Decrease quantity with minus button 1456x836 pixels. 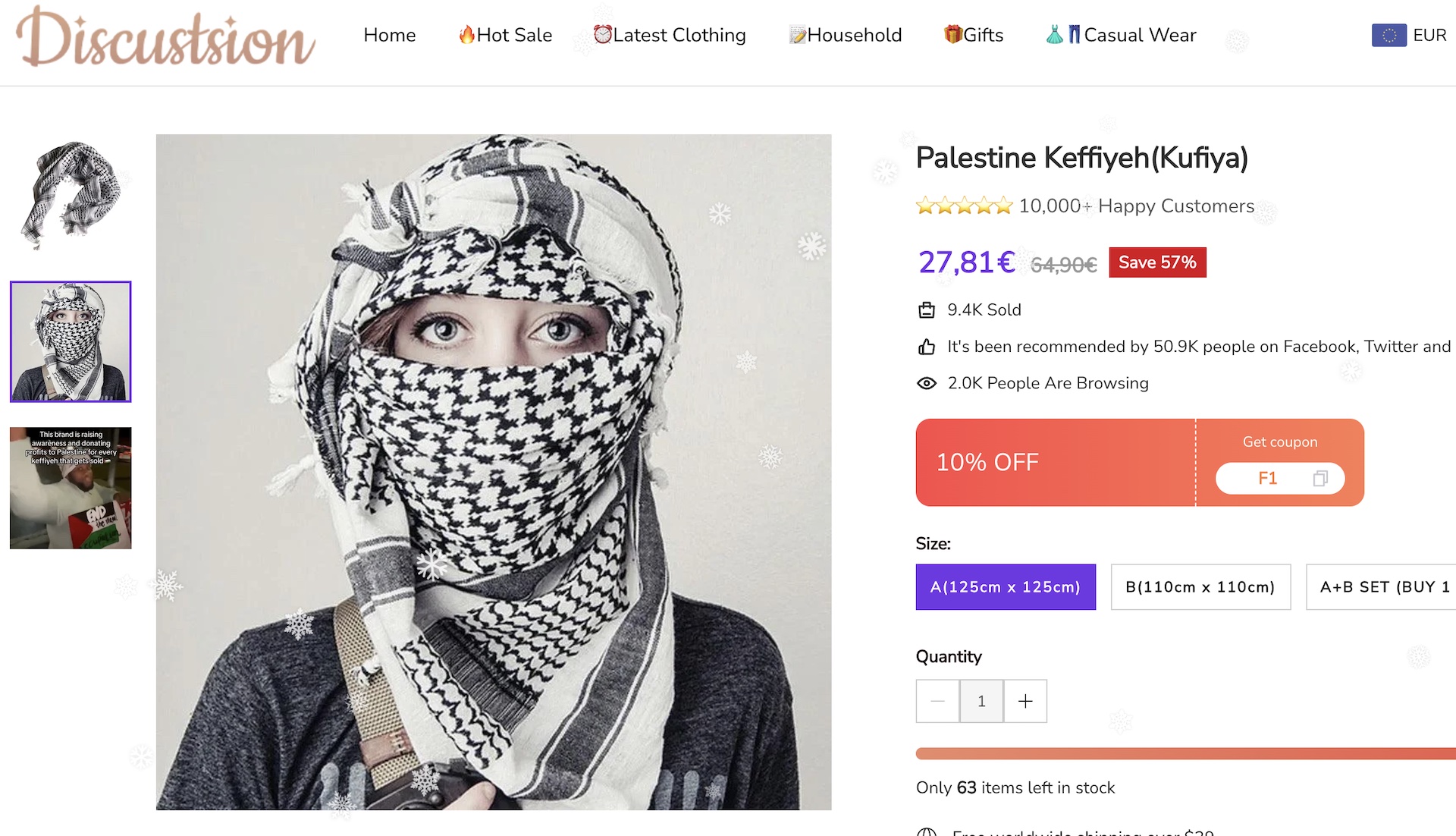[937, 702]
